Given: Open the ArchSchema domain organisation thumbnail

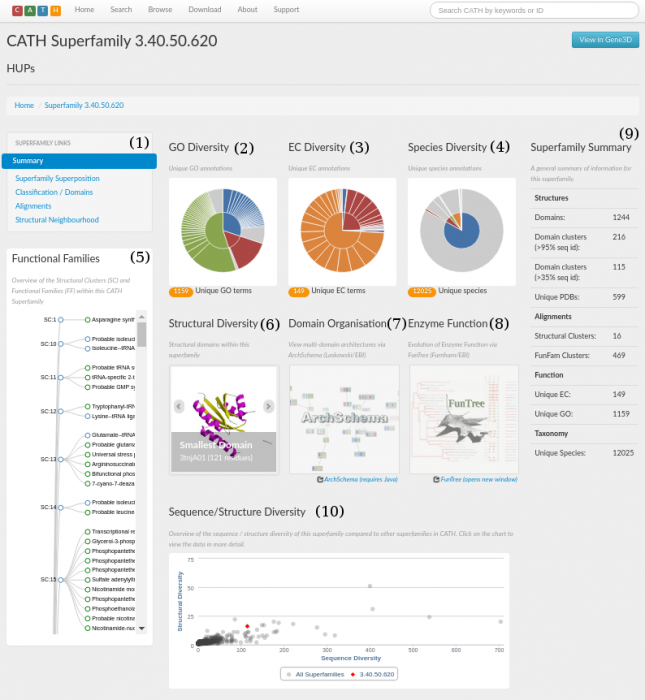Looking at the screenshot, I should click(344, 419).
